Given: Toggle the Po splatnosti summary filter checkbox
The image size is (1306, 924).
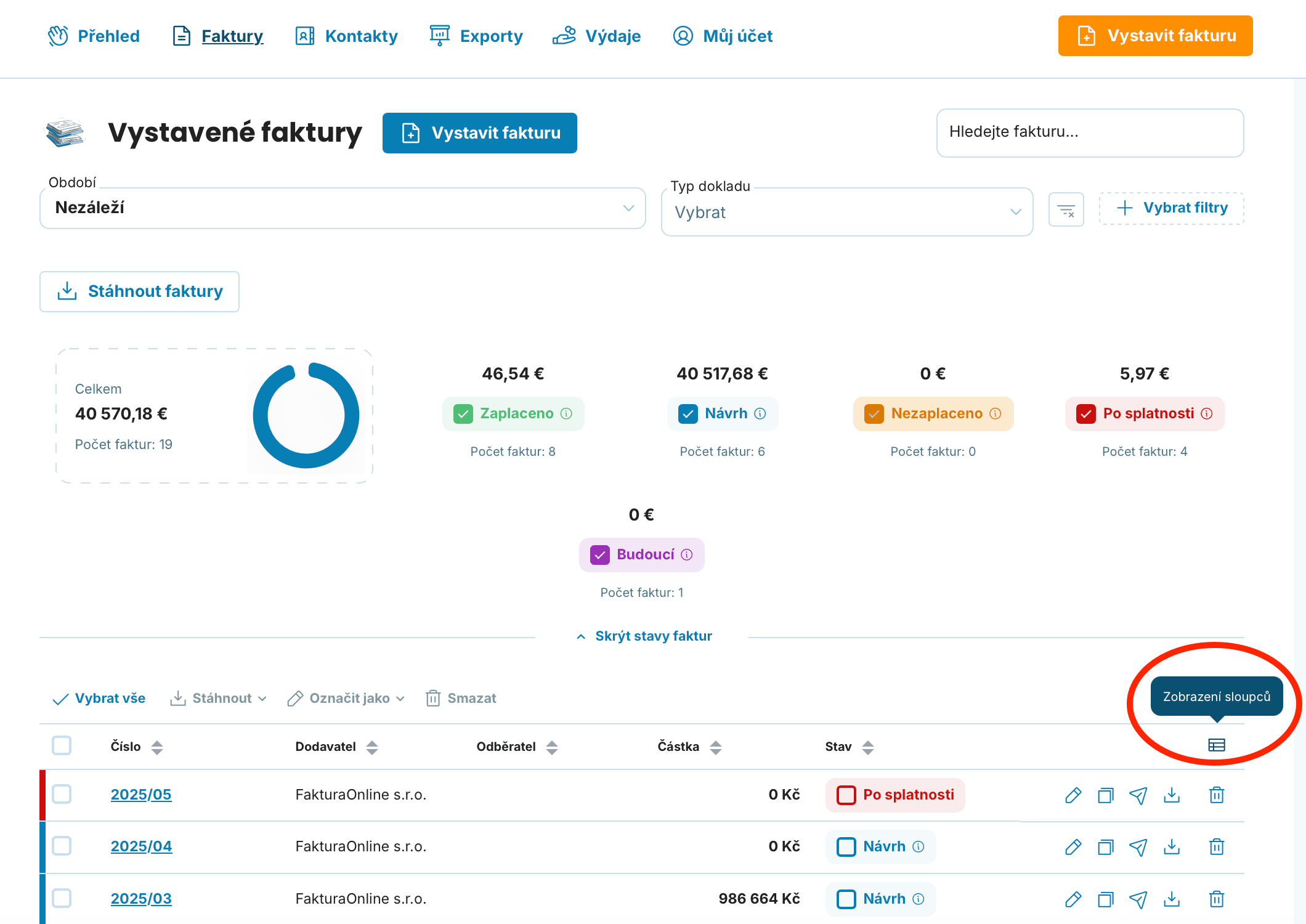Looking at the screenshot, I should pos(1086,414).
